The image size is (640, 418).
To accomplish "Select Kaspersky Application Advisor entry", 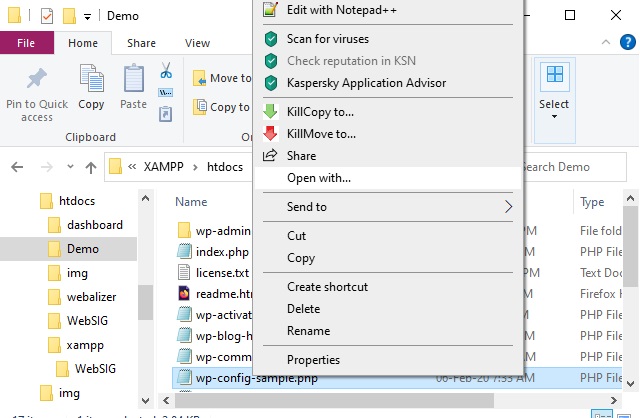I will 388,83.
